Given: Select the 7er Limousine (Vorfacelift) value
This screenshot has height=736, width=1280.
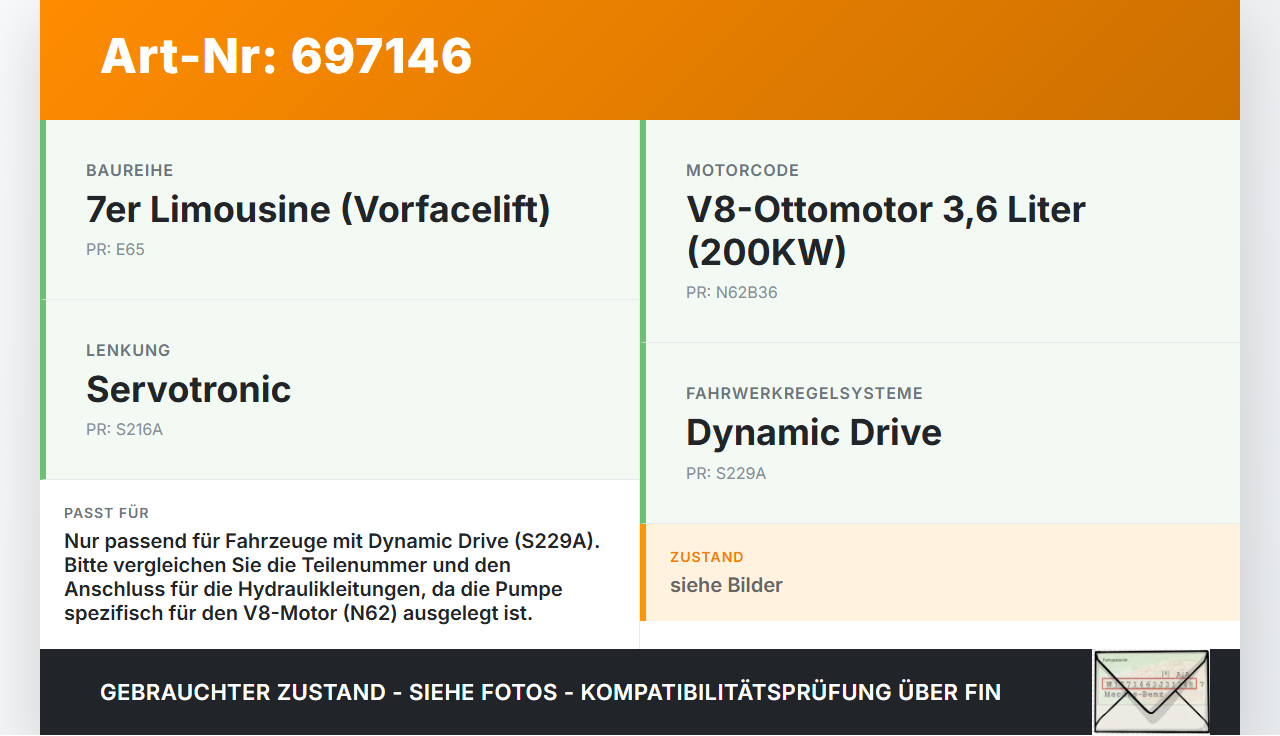Looking at the screenshot, I should pos(318,209).
